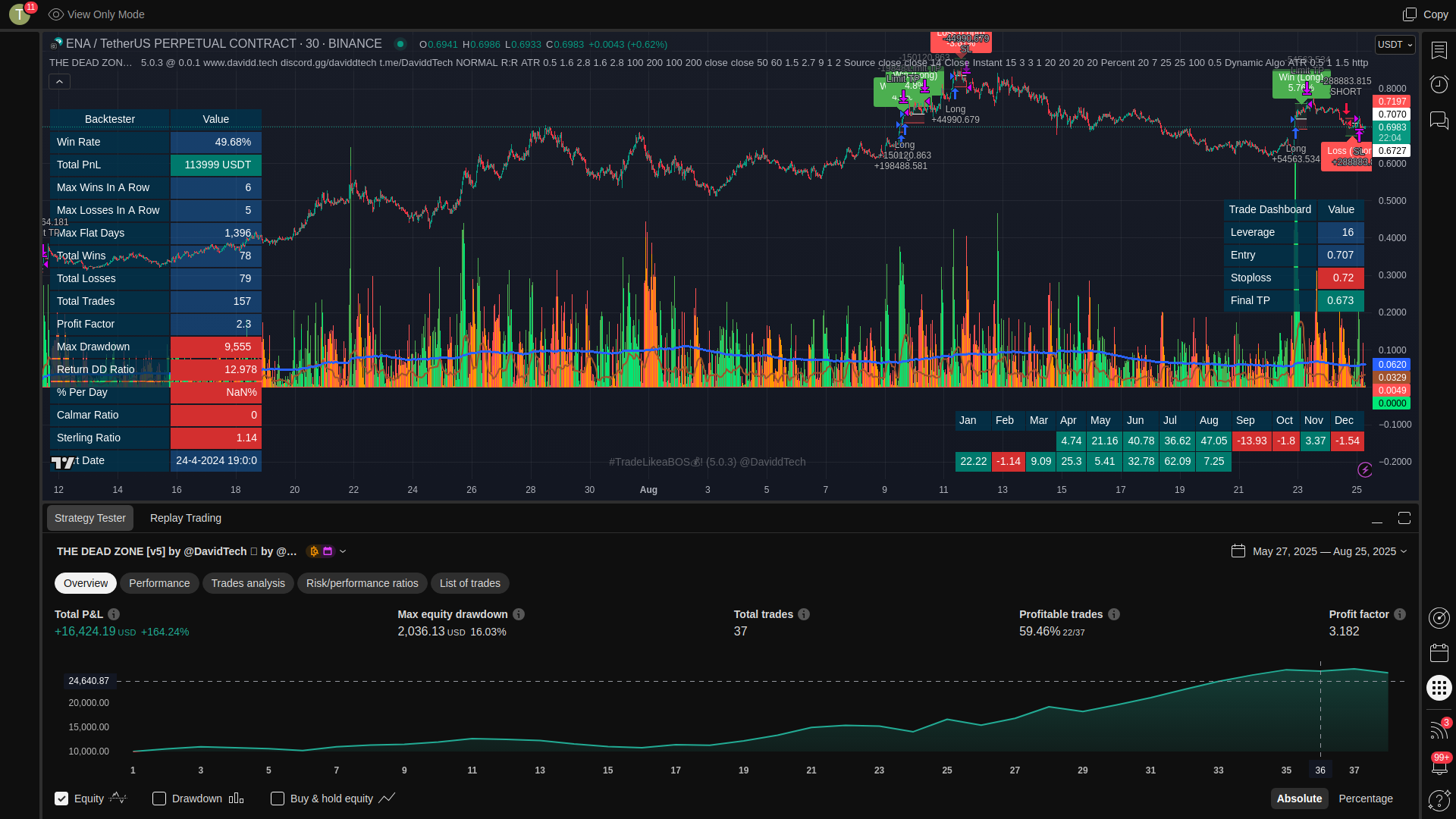The width and height of the screenshot is (1456, 819).
Task: Click THE DEAD ZONE indicator legend title
Action: click(91, 63)
